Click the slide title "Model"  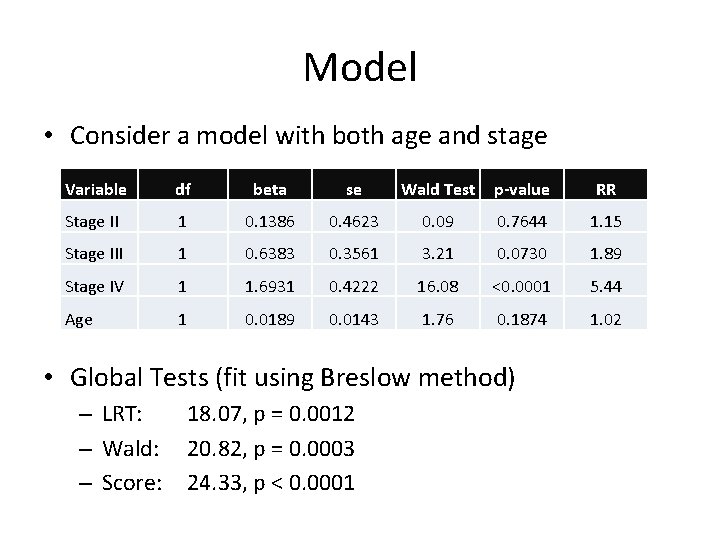pyautogui.click(x=360, y=68)
